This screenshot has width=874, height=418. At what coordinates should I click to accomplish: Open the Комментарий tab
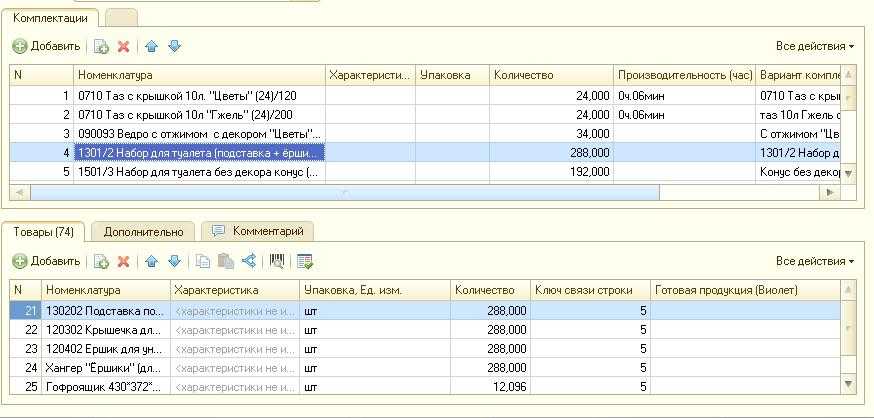pyautogui.click(x=258, y=231)
